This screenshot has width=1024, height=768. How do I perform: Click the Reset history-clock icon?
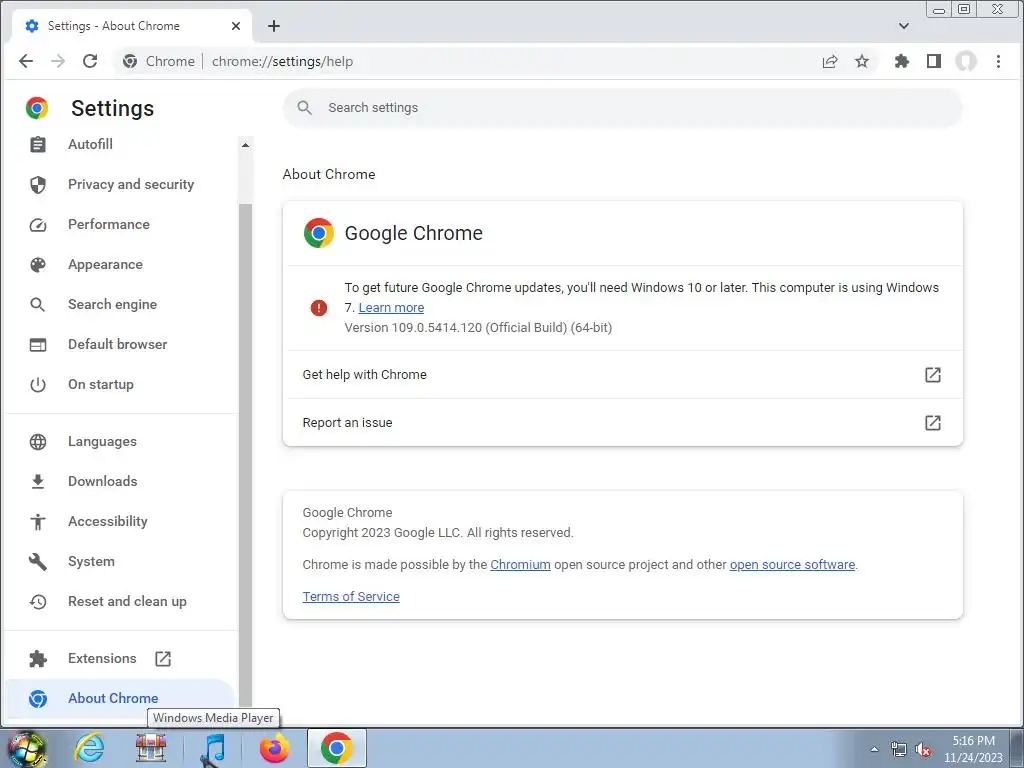coord(38,601)
